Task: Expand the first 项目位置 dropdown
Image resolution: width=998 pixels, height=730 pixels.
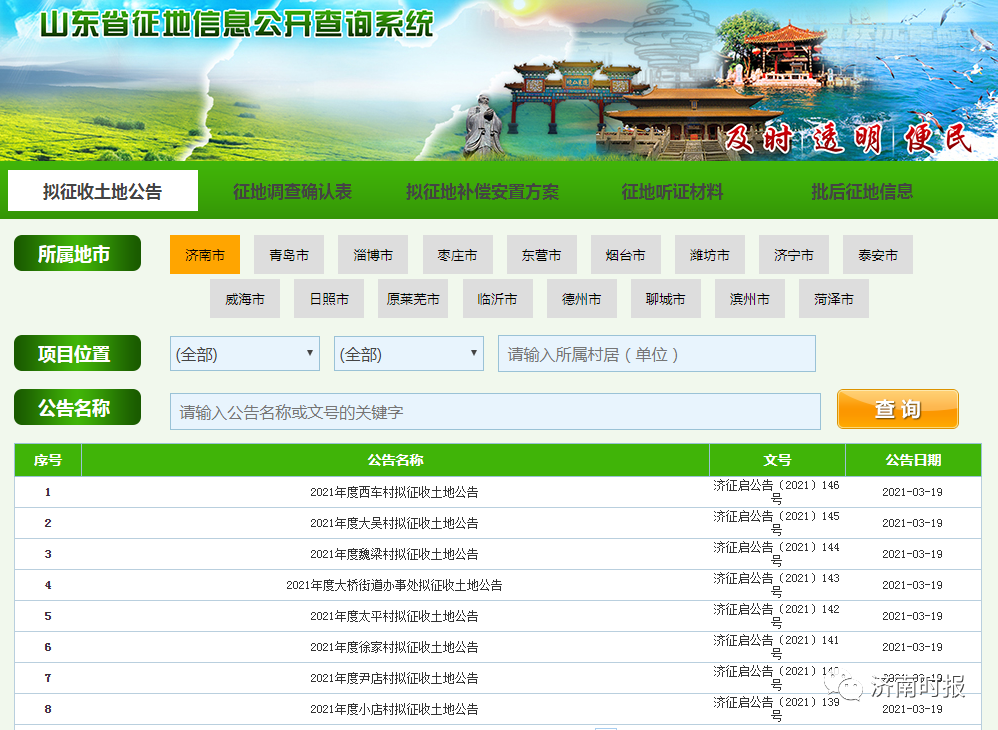Action: [245, 354]
